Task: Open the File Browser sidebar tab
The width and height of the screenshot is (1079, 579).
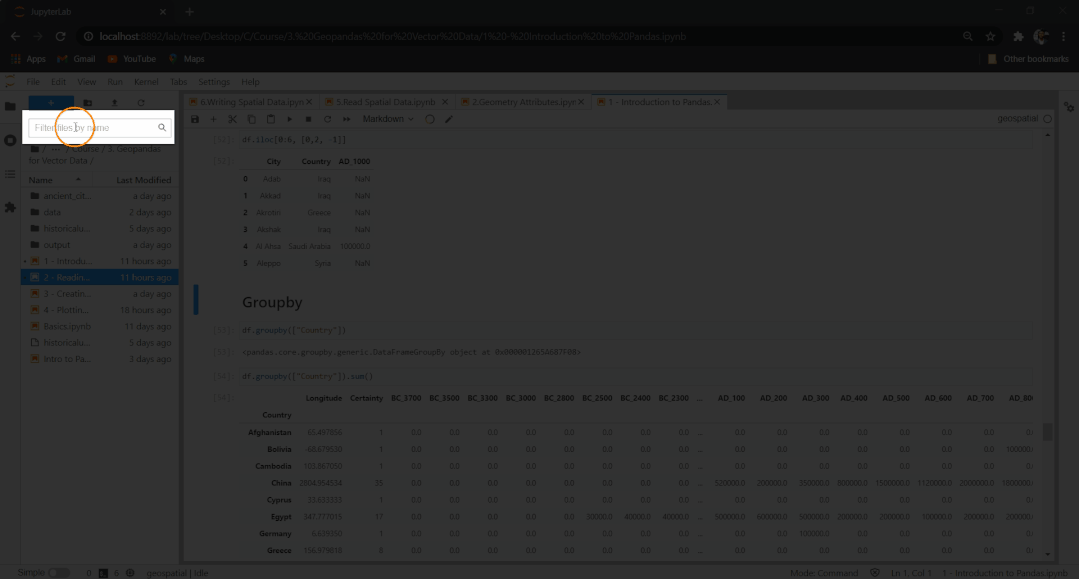Action: click(10, 107)
